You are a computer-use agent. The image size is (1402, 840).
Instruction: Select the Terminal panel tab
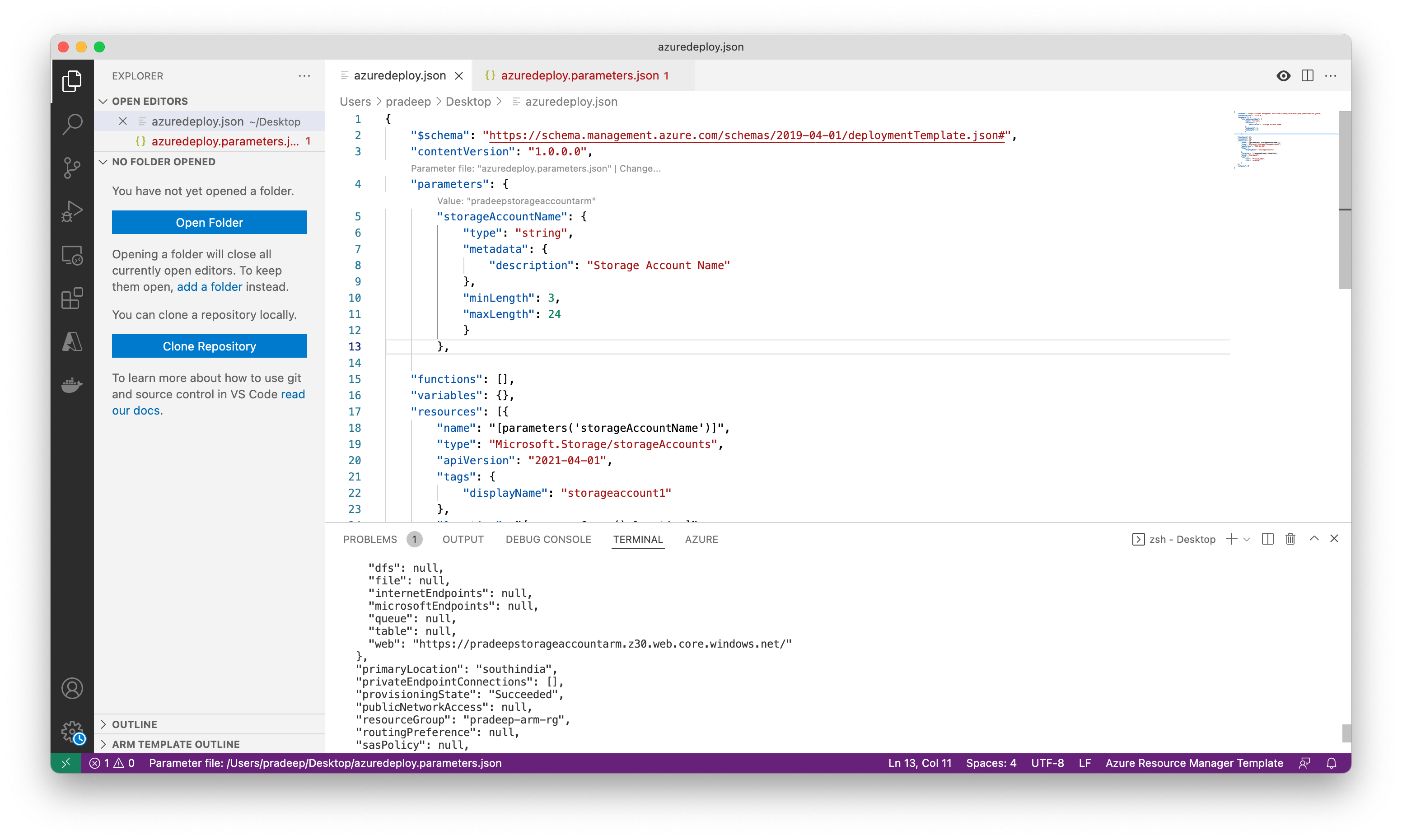click(x=638, y=539)
